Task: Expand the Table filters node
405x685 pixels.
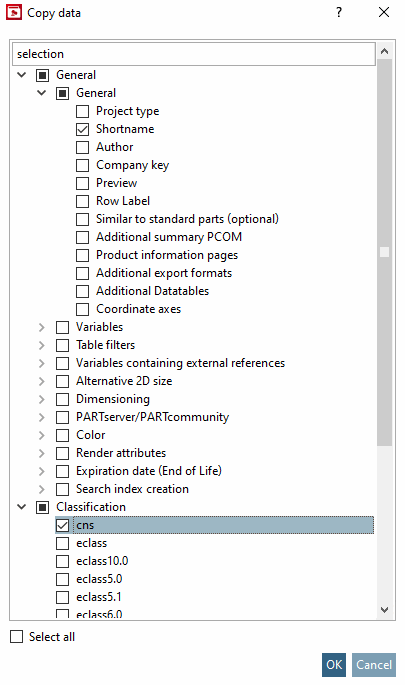Action: pyautogui.click(x=42, y=345)
